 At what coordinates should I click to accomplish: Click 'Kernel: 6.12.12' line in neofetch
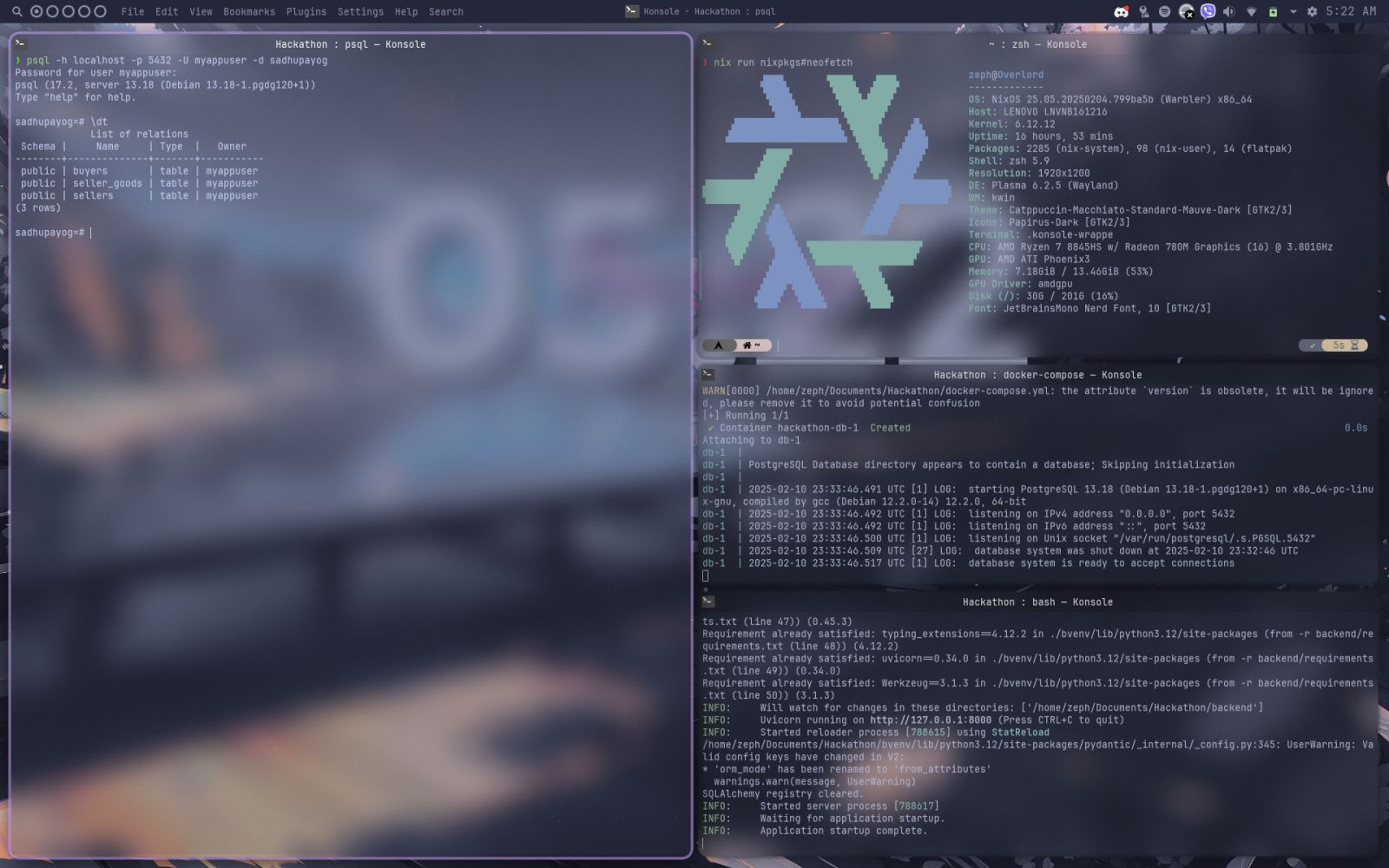click(x=1012, y=124)
